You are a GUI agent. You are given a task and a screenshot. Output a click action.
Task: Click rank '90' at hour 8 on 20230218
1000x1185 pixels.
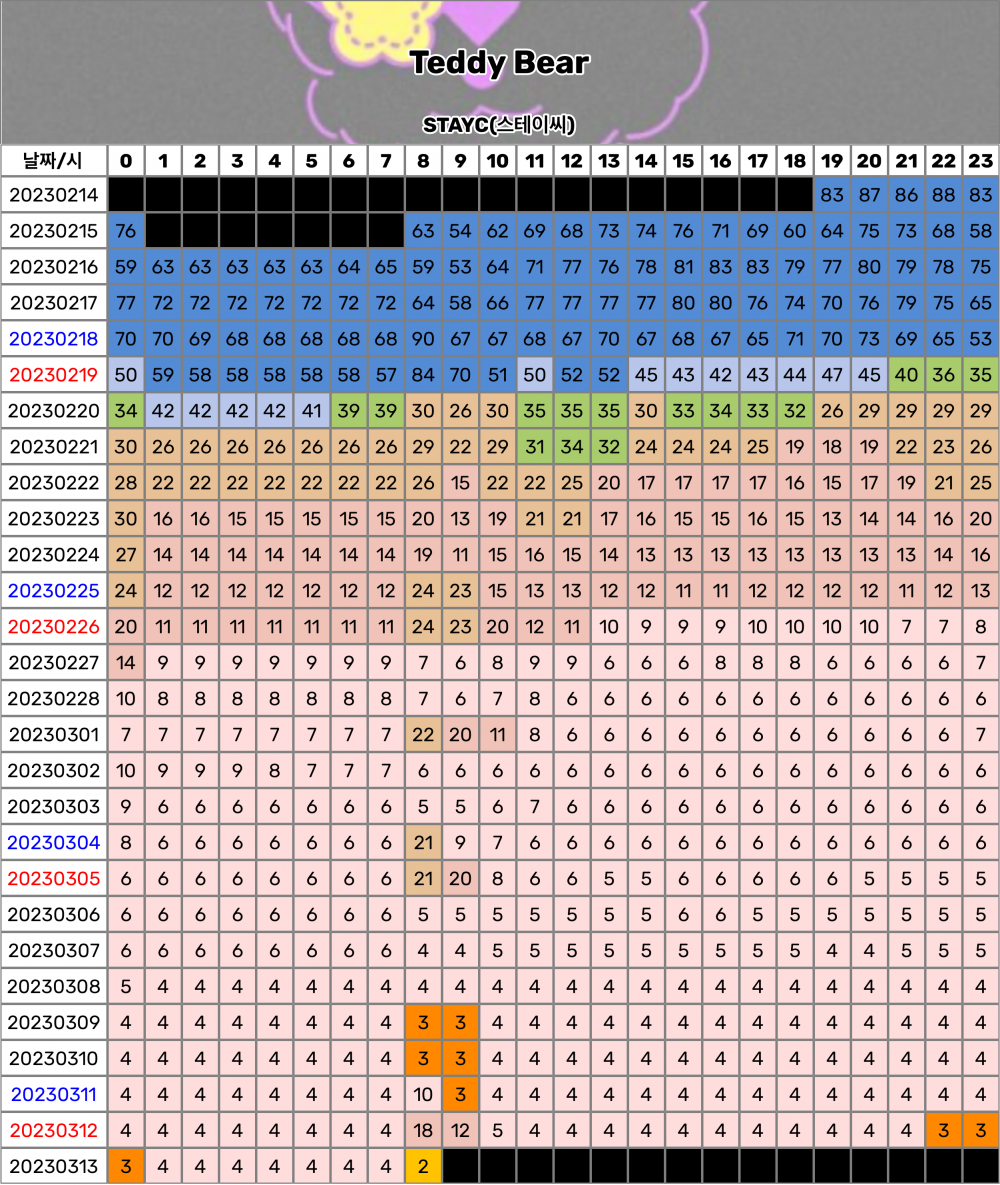pyautogui.click(x=423, y=339)
